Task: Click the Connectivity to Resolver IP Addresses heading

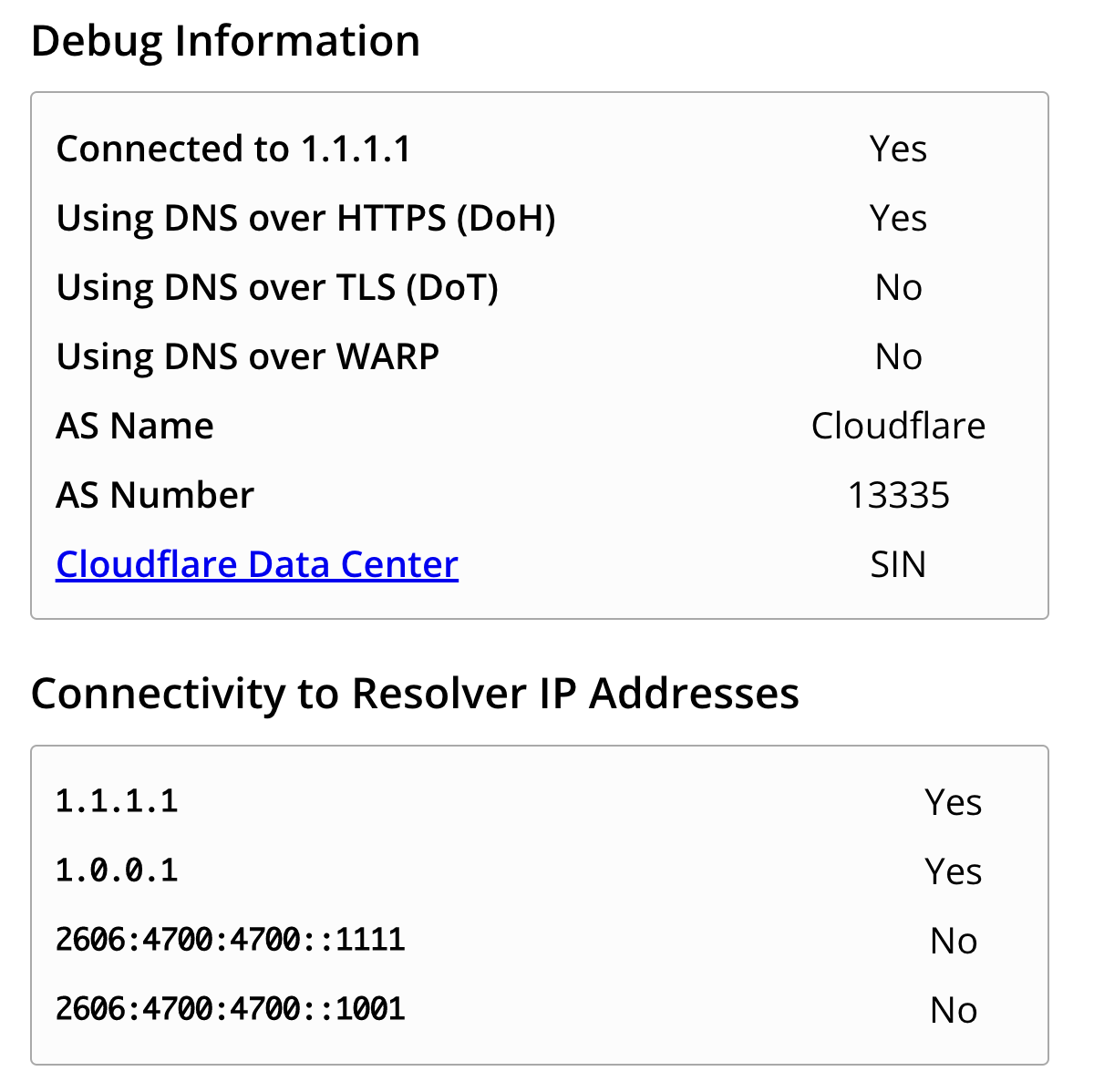Action: click(x=415, y=693)
